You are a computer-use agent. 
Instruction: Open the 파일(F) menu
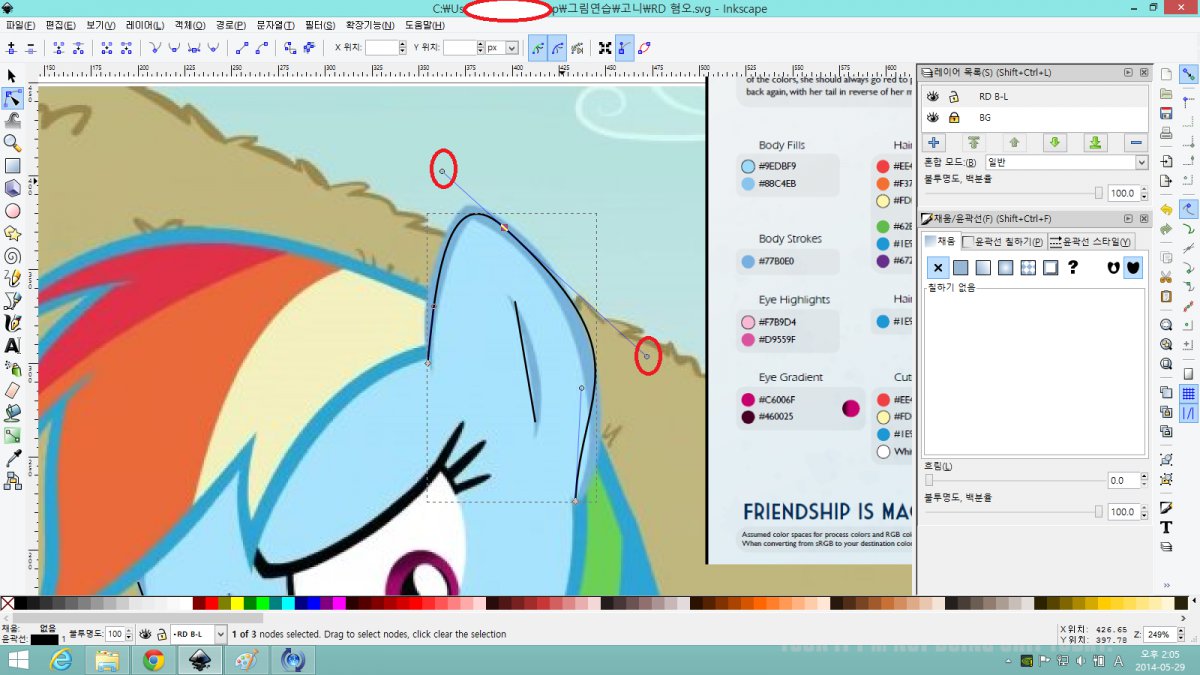[20, 25]
